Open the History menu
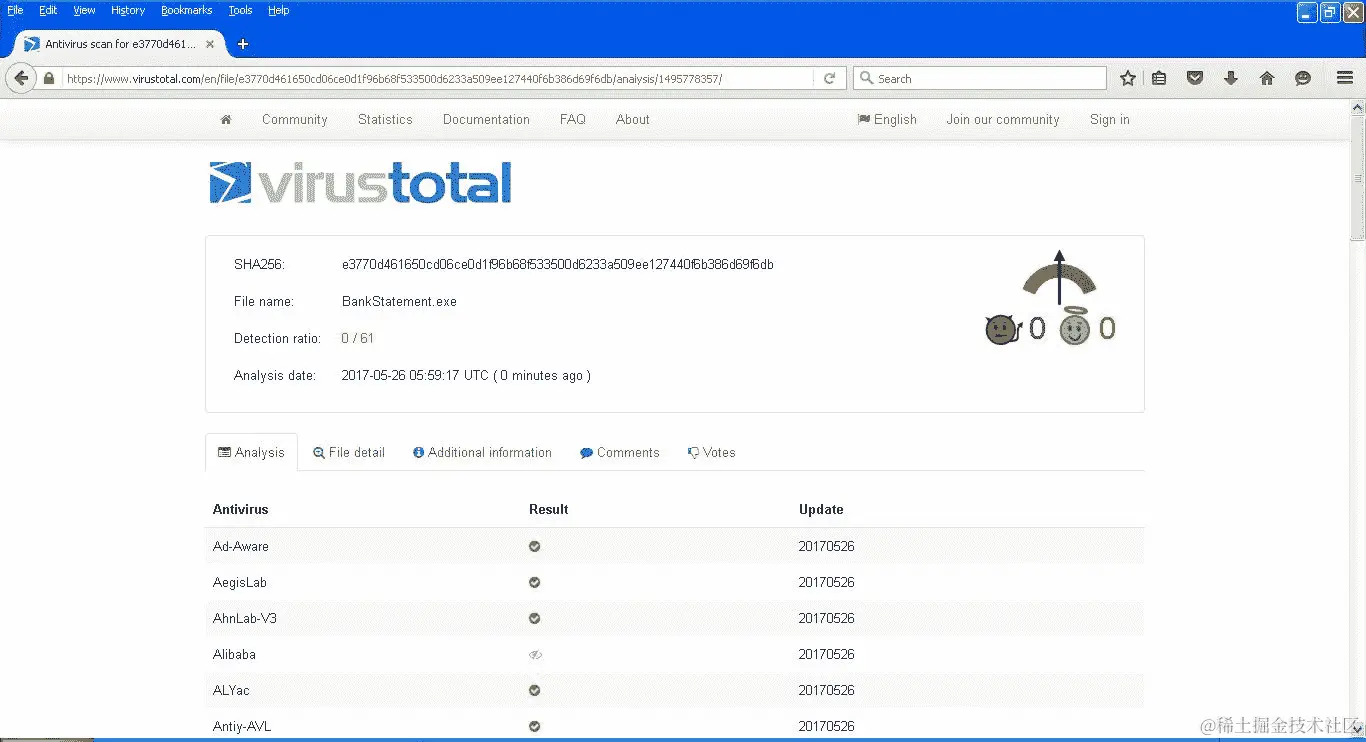Screen dimensions: 1366x742 click(128, 10)
